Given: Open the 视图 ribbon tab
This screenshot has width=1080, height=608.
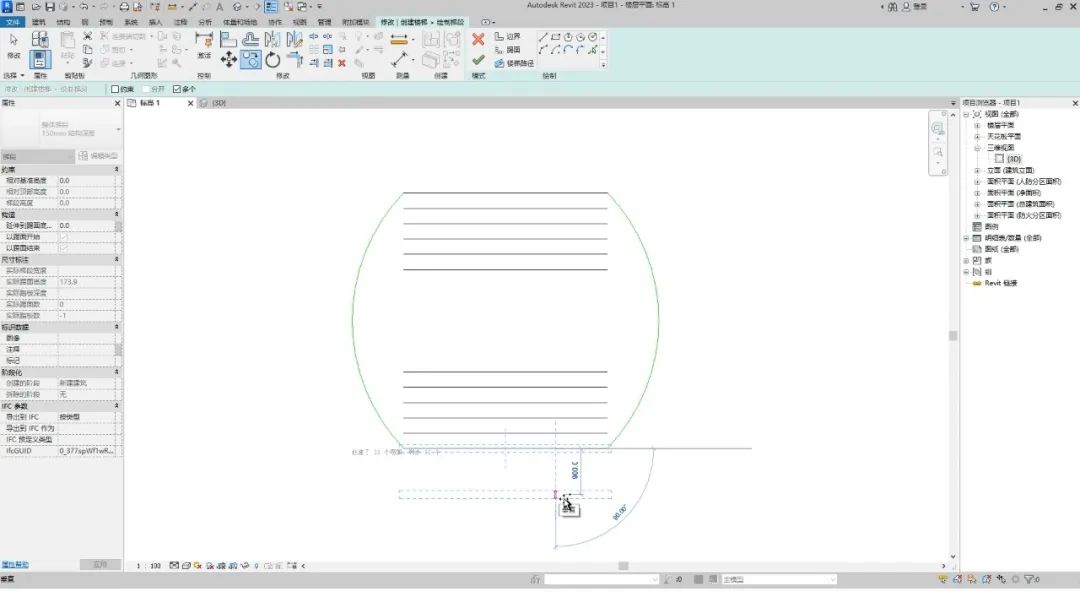Looking at the screenshot, I should tap(300, 22).
